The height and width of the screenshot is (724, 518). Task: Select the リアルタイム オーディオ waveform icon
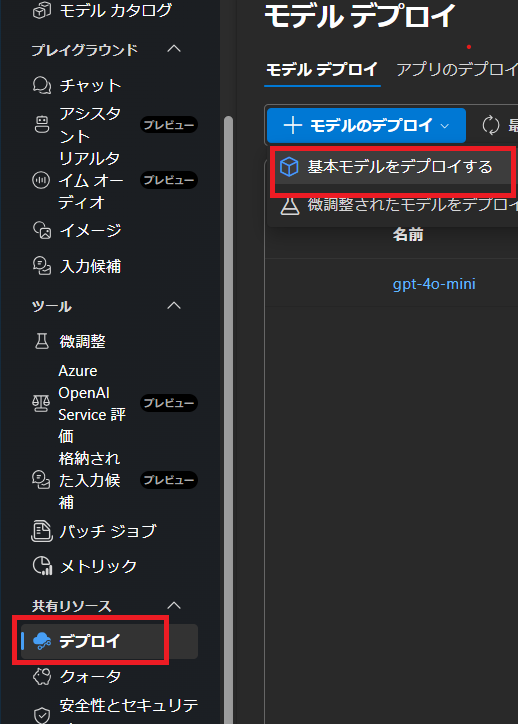[x=41, y=180]
